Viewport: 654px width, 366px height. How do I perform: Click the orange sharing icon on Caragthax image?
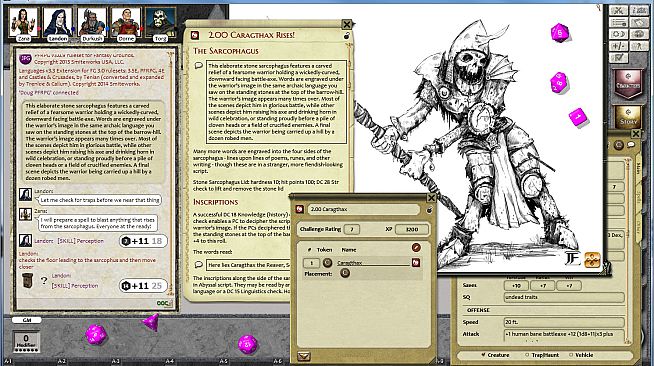point(592,260)
